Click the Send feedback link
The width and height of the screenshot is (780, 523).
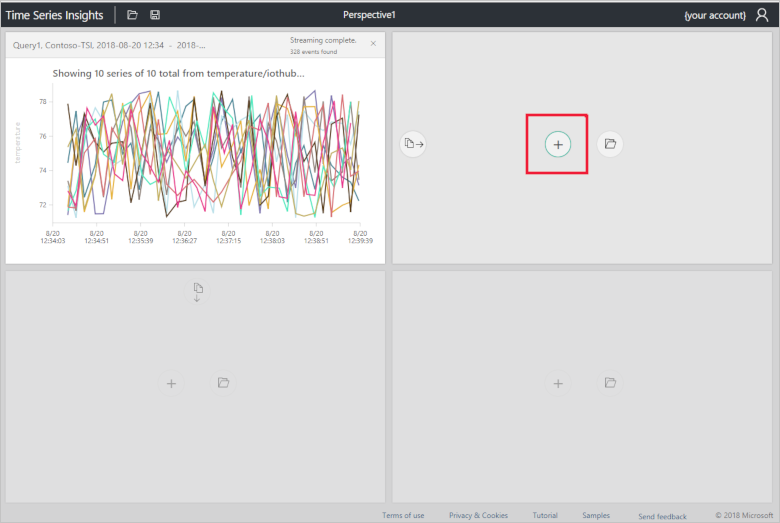click(x=662, y=517)
